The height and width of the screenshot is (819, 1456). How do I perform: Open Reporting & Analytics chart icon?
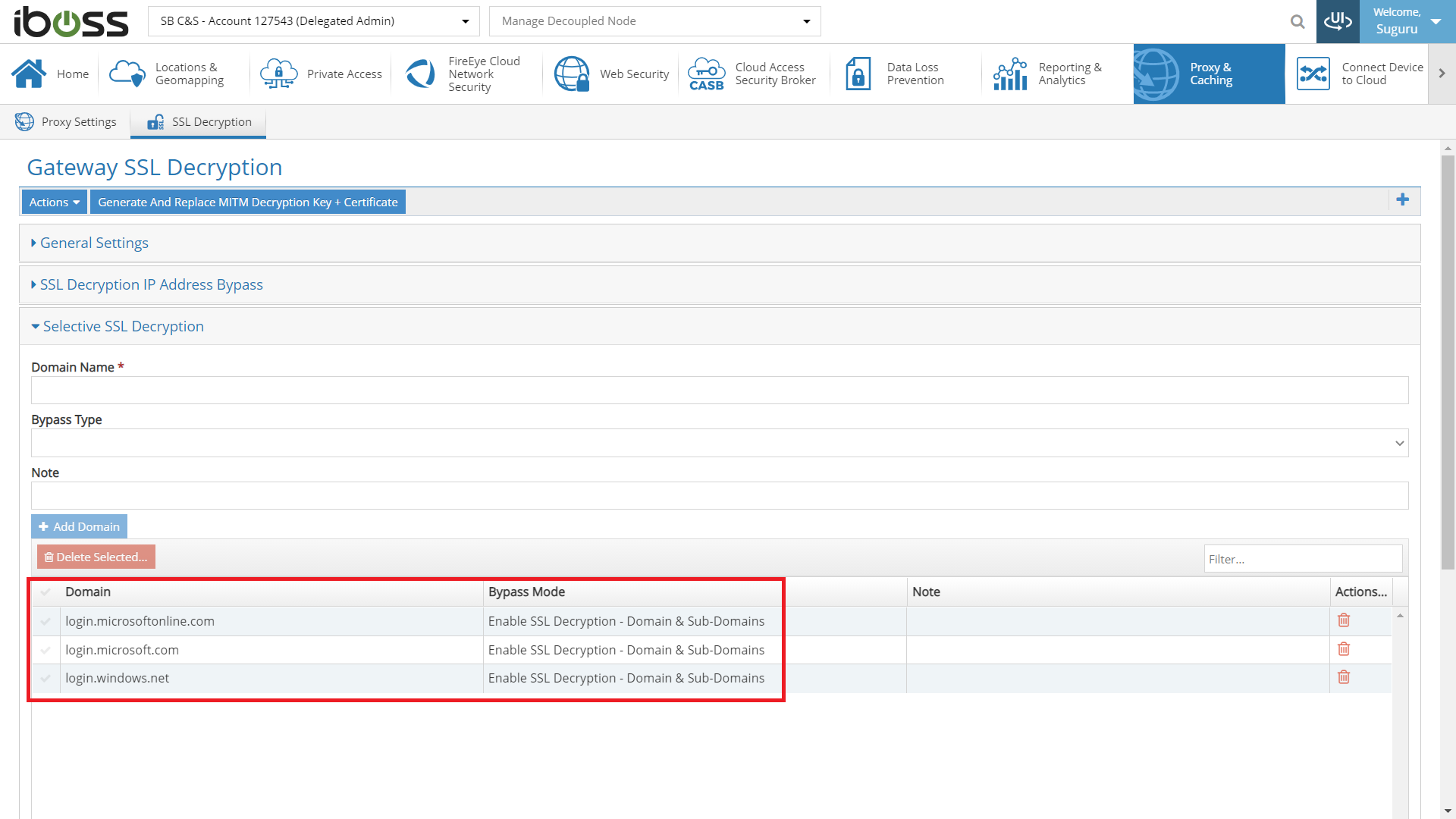point(1010,74)
